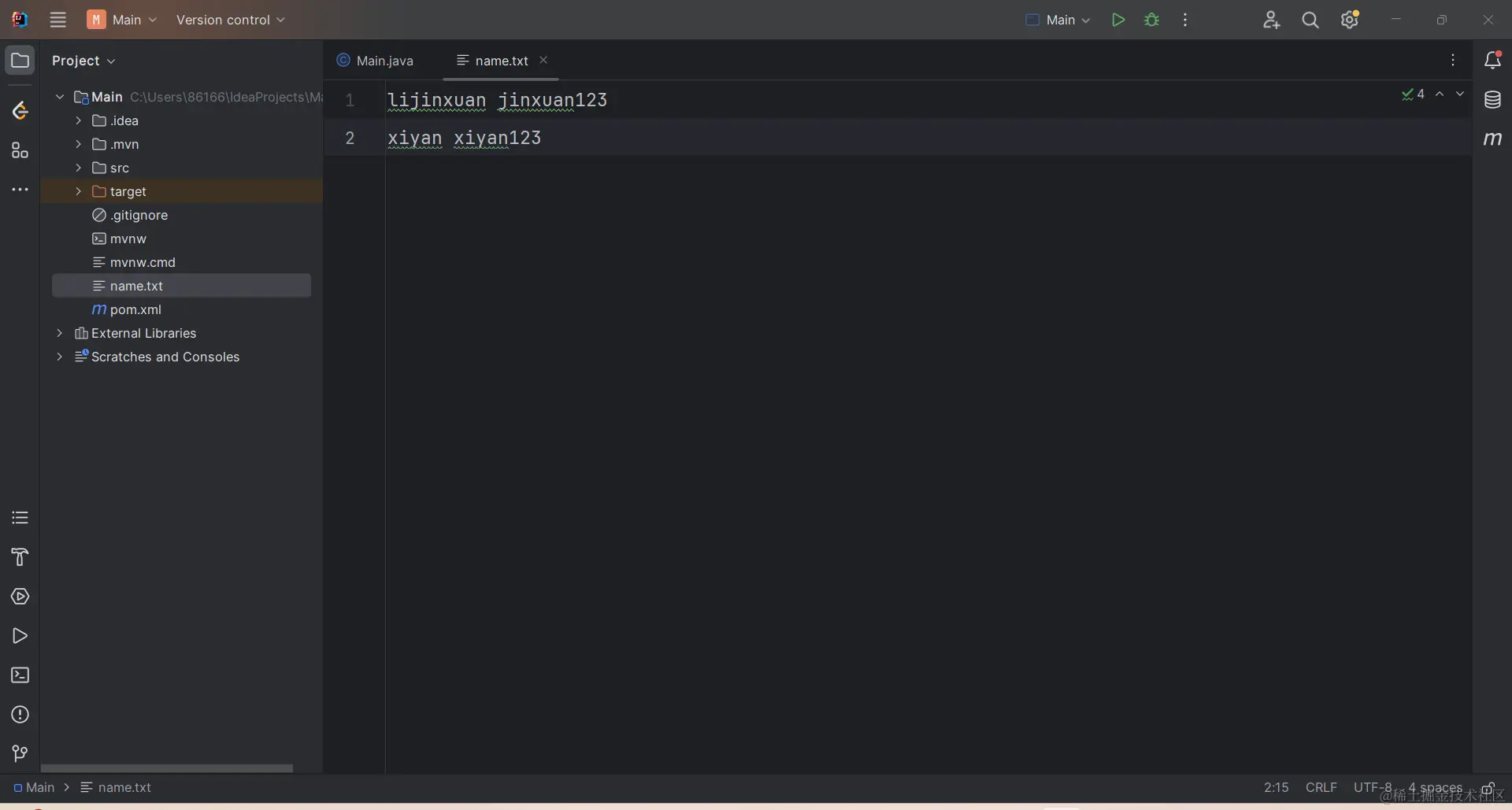Open the Database tool window
The height and width of the screenshot is (810, 1512).
coord(1492,100)
